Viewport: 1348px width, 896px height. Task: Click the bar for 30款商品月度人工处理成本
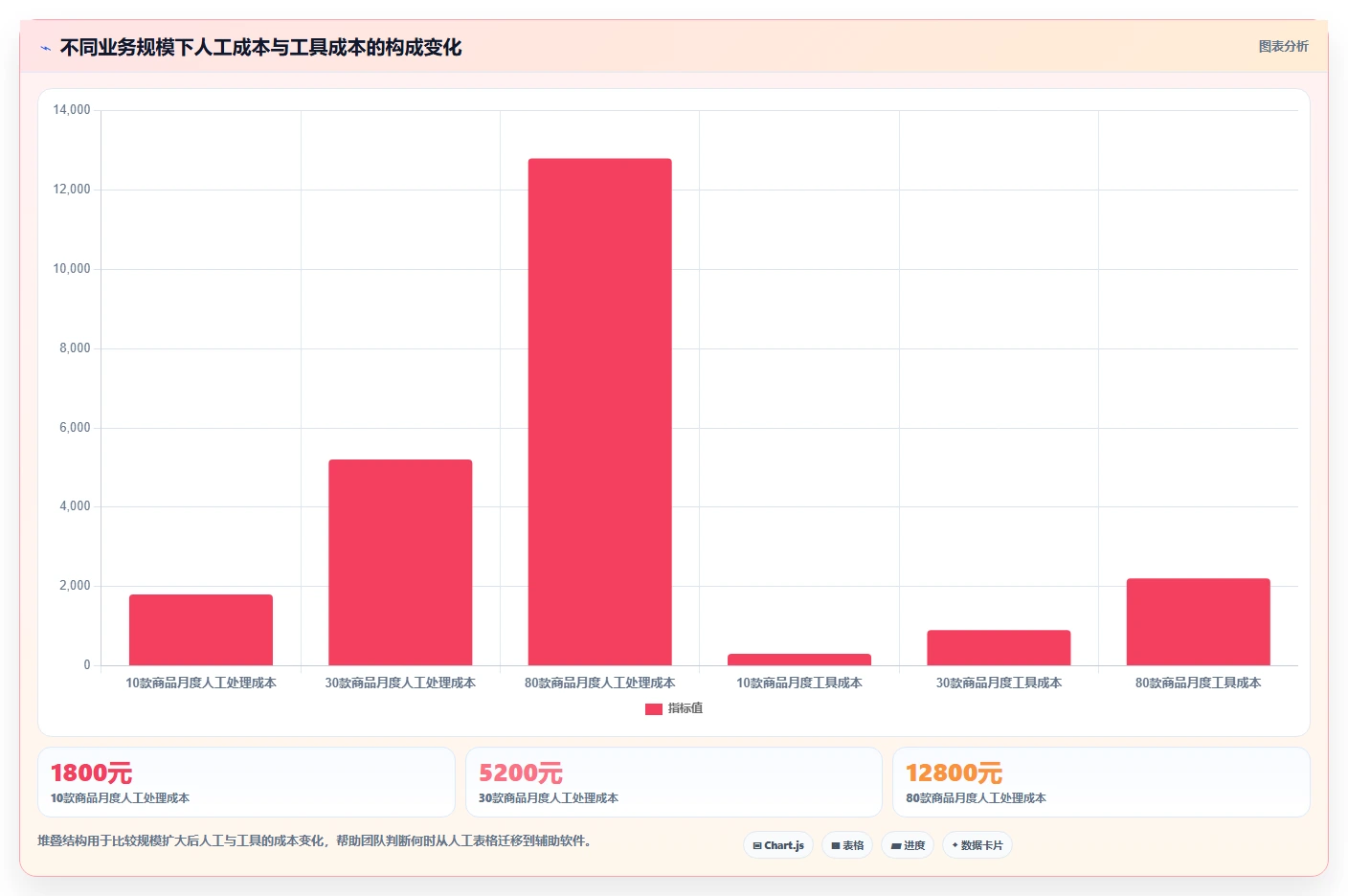click(x=400, y=563)
